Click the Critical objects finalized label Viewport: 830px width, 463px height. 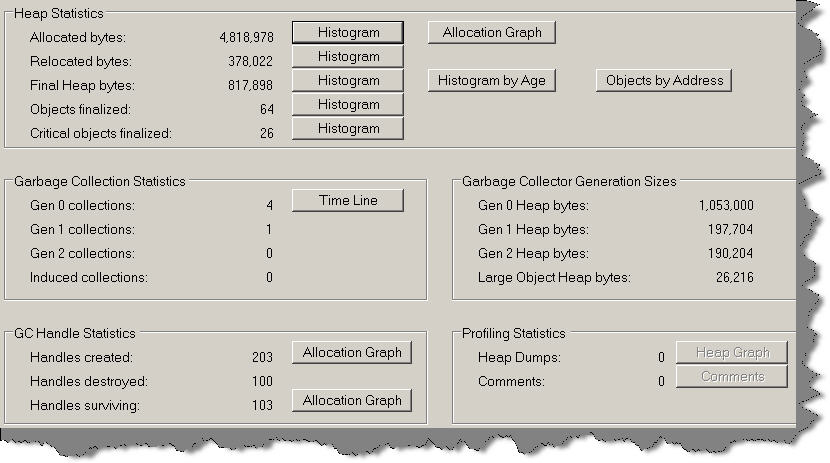tap(101, 133)
